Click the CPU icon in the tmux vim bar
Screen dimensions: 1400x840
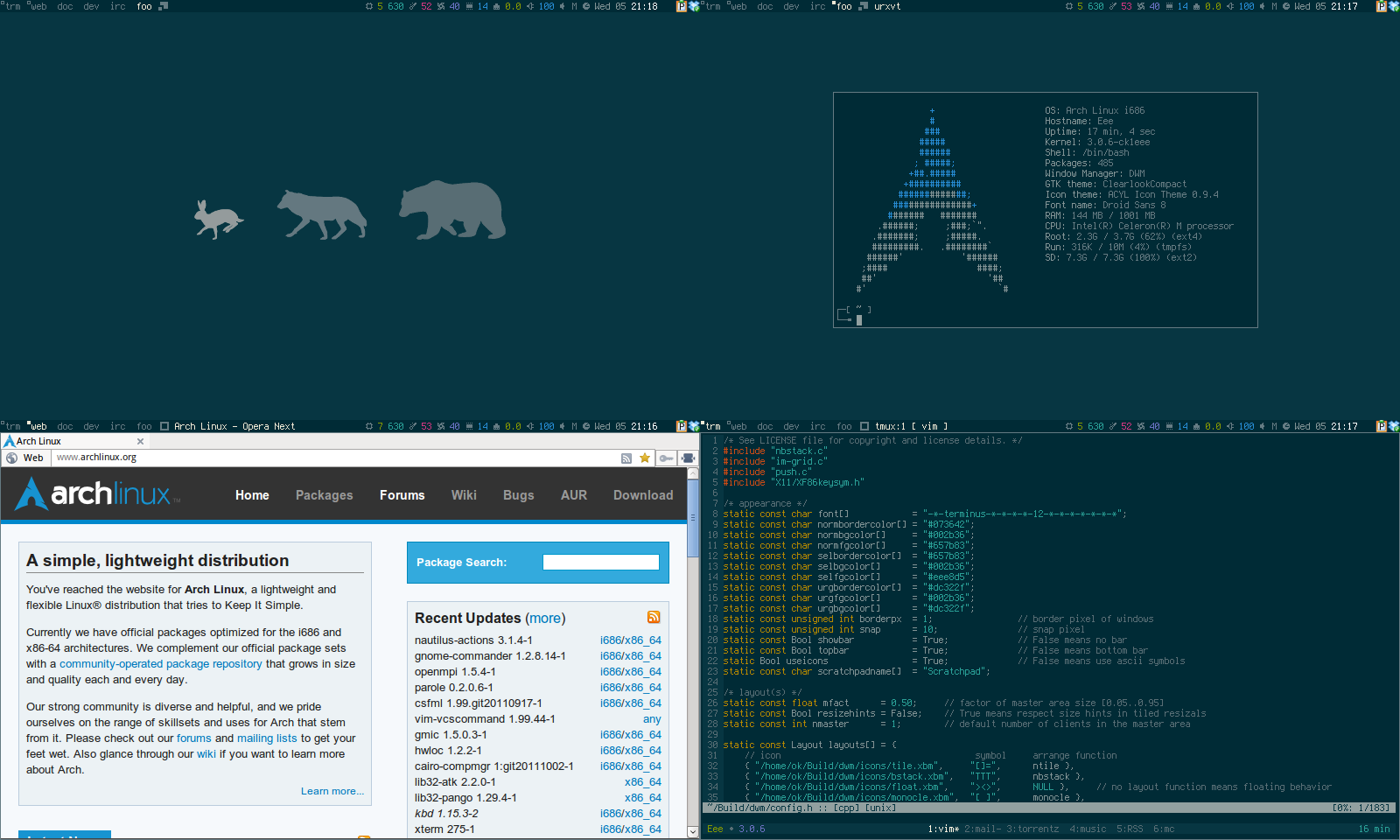[1068, 426]
